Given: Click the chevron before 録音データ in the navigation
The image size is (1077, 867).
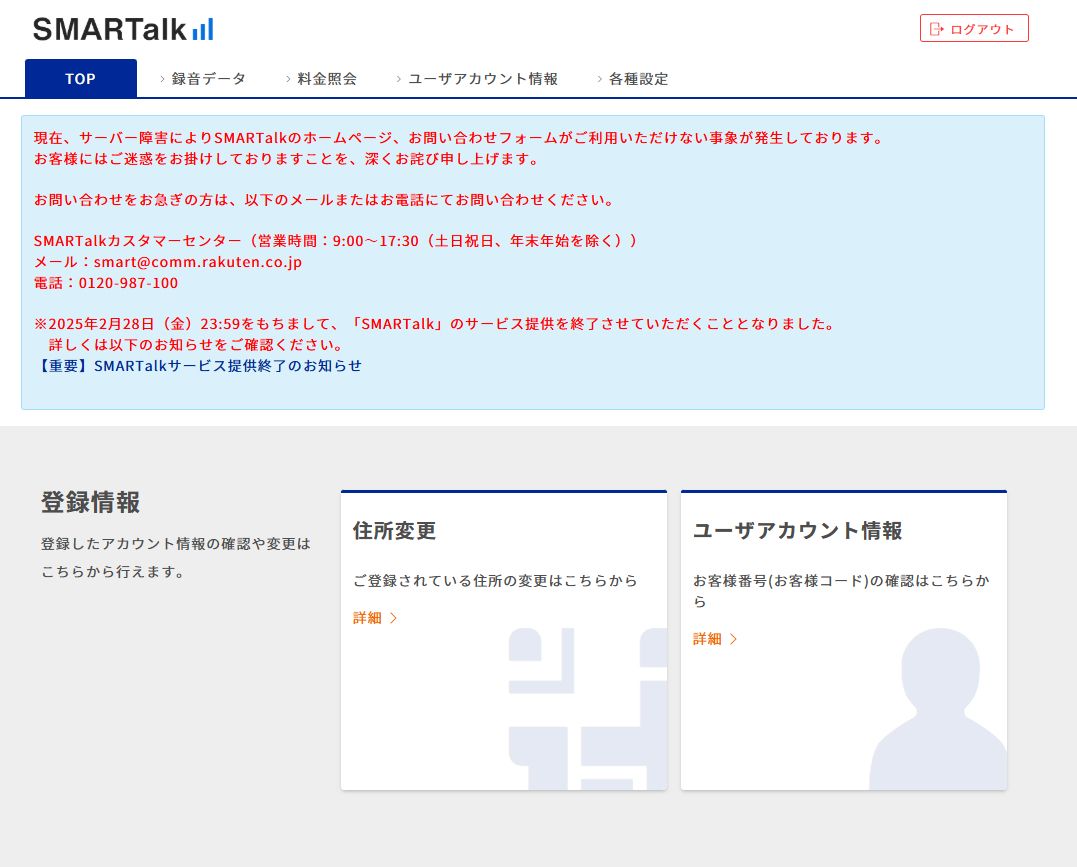Looking at the screenshot, I should (163, 78).
